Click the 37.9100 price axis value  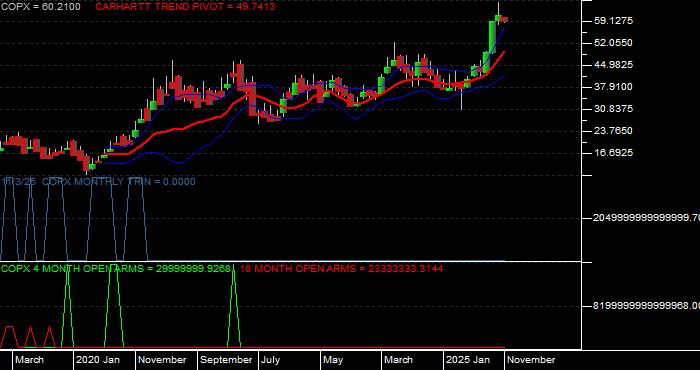(x=613, y=87)
